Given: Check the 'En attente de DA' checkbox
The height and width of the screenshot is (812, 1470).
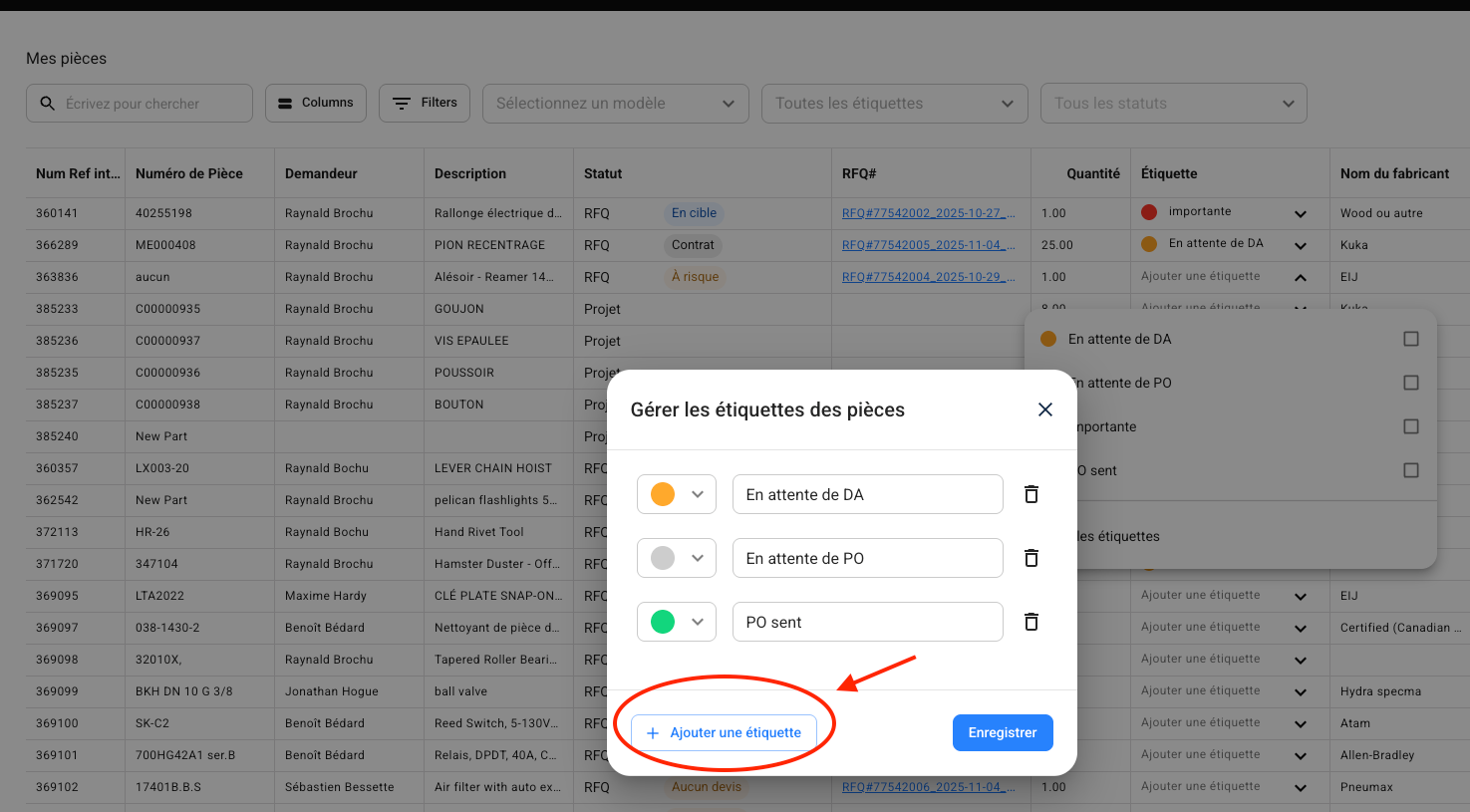Looking at the screenshot, I should coord(1410,339).
